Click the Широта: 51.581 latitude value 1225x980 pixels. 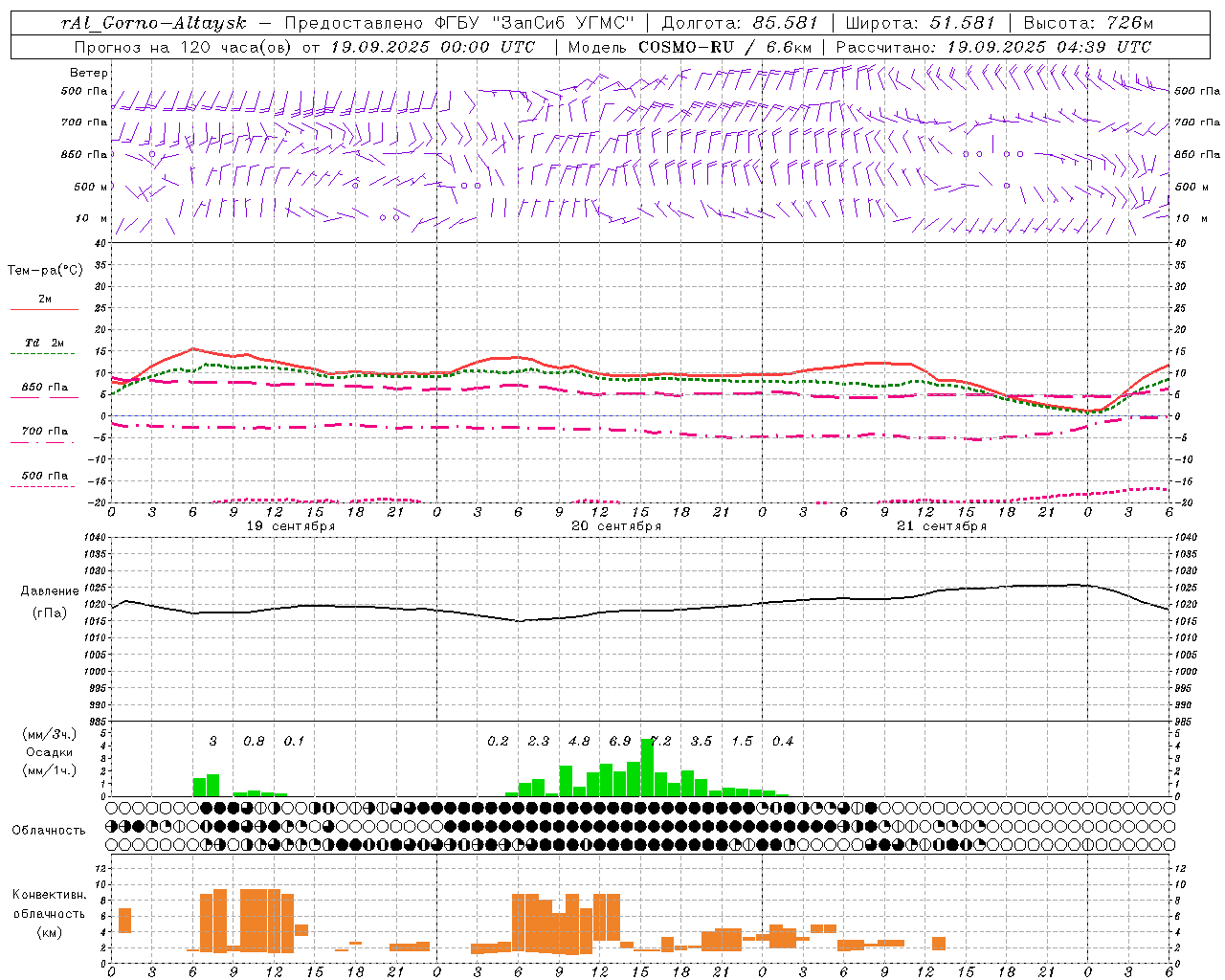pyautogui.click(x=921, y=23)
